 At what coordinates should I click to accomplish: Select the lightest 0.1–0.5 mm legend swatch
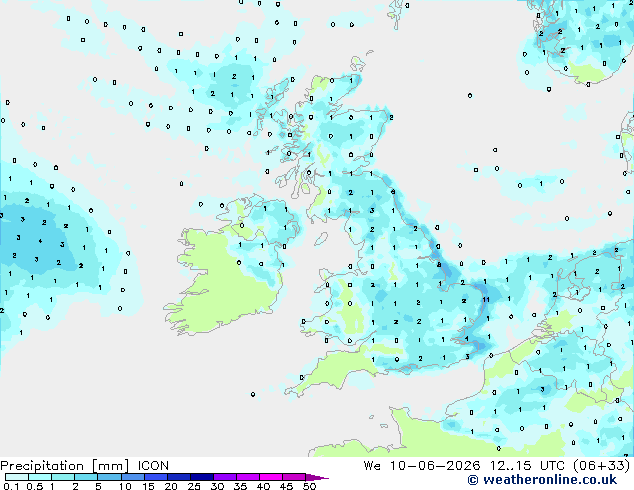(17, 477)
